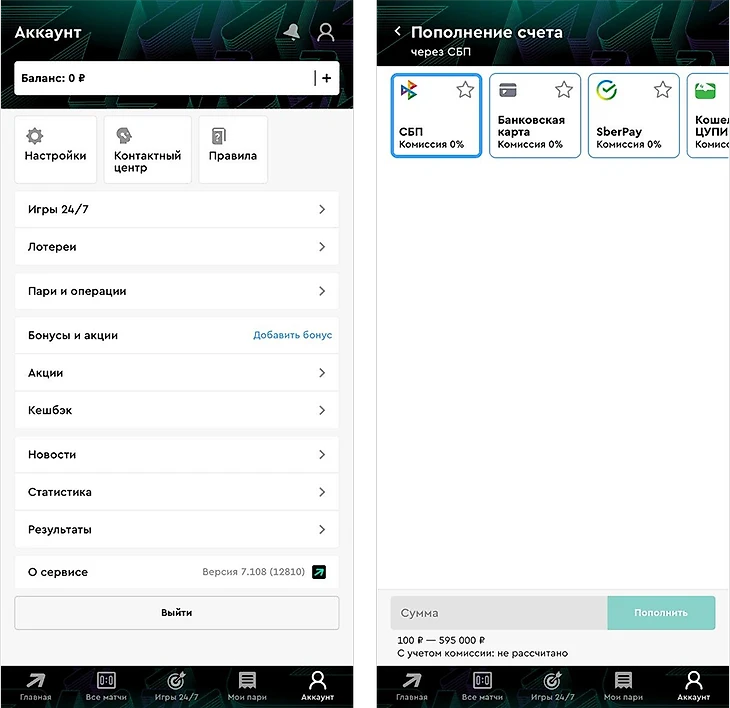Open Мои пари in right screen navigation
Image resolution: width=730 pixels, height=708 pixels.
coord(623,687)
